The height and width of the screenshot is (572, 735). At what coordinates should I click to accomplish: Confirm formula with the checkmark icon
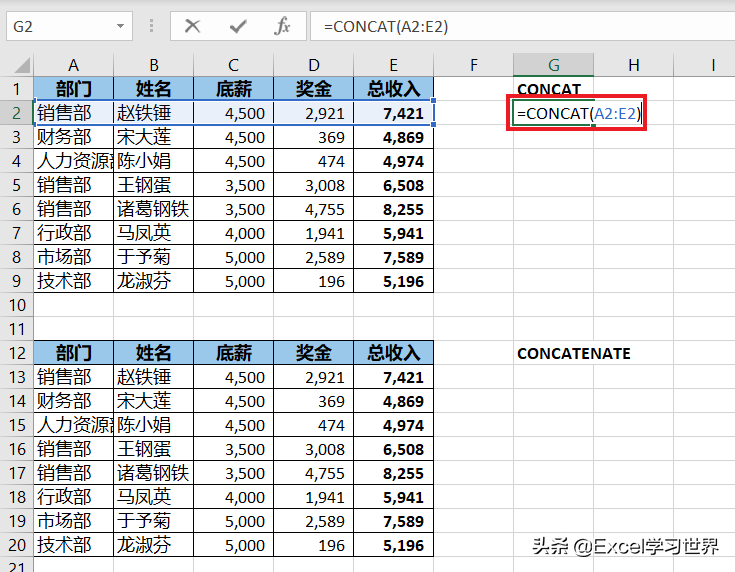pyautogui.click(x=238, y=26)
